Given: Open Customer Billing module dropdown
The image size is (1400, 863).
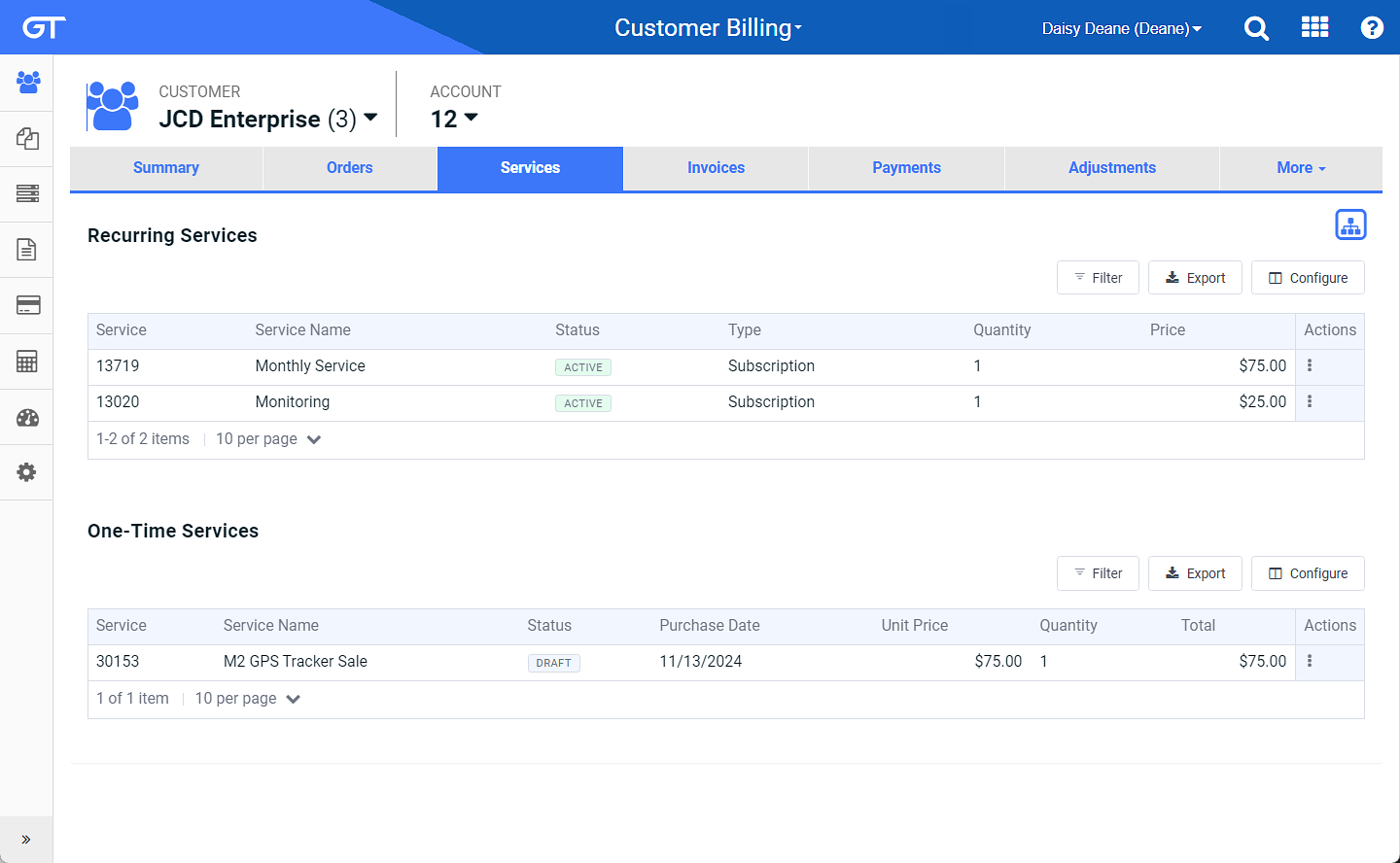Looking at the screenshot, I should pos(708,27).
